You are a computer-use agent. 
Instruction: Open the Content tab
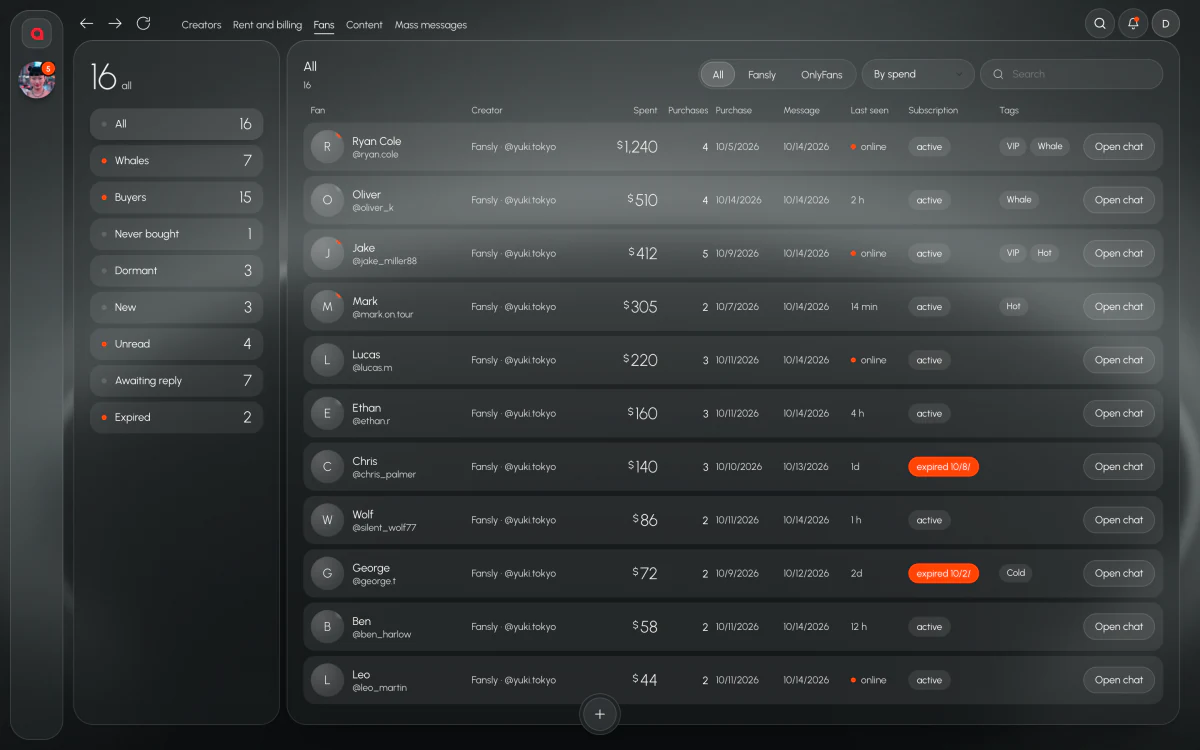point(364,25)
